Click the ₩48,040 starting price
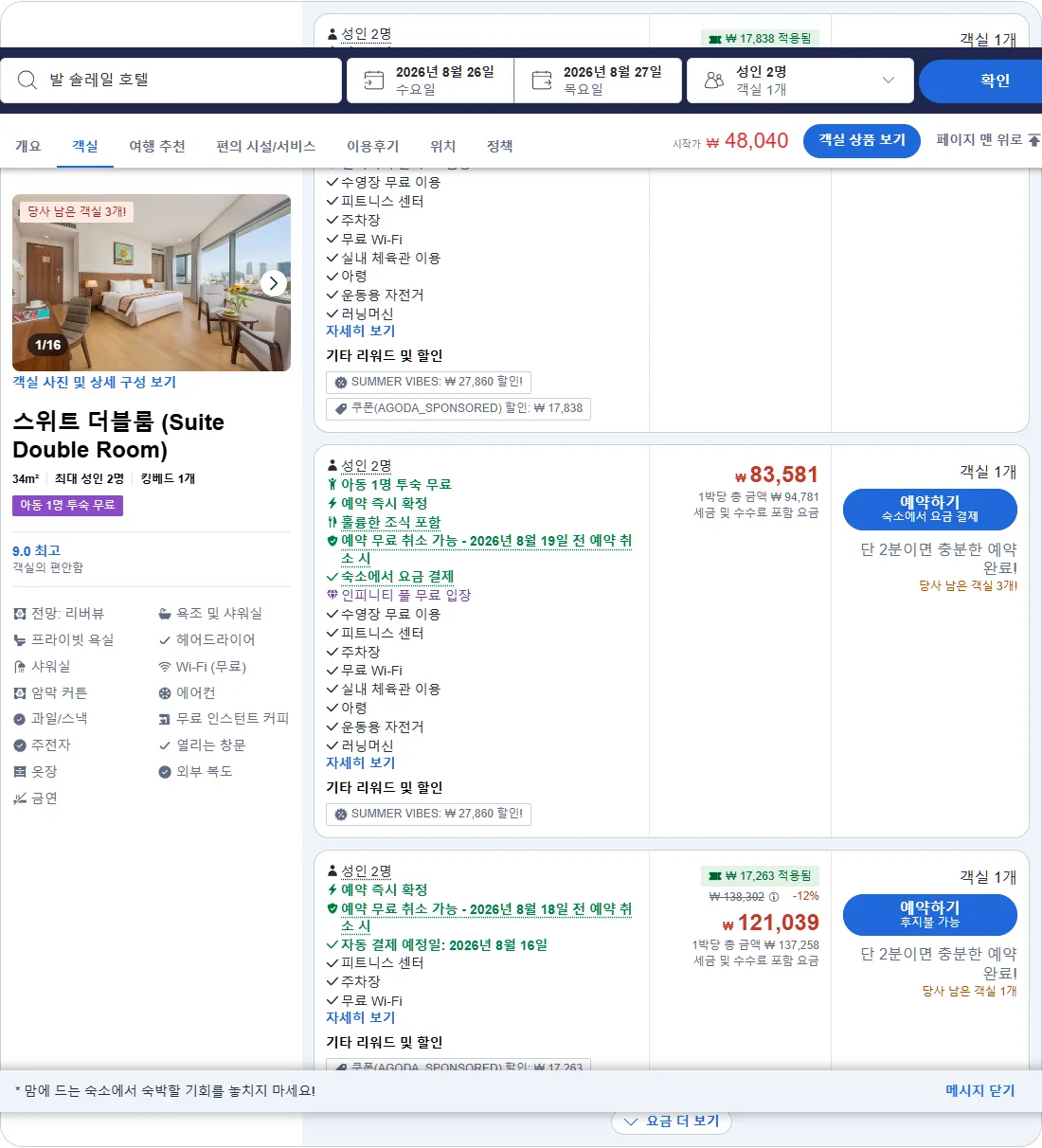1042x1148 pixels. [747, 141]
